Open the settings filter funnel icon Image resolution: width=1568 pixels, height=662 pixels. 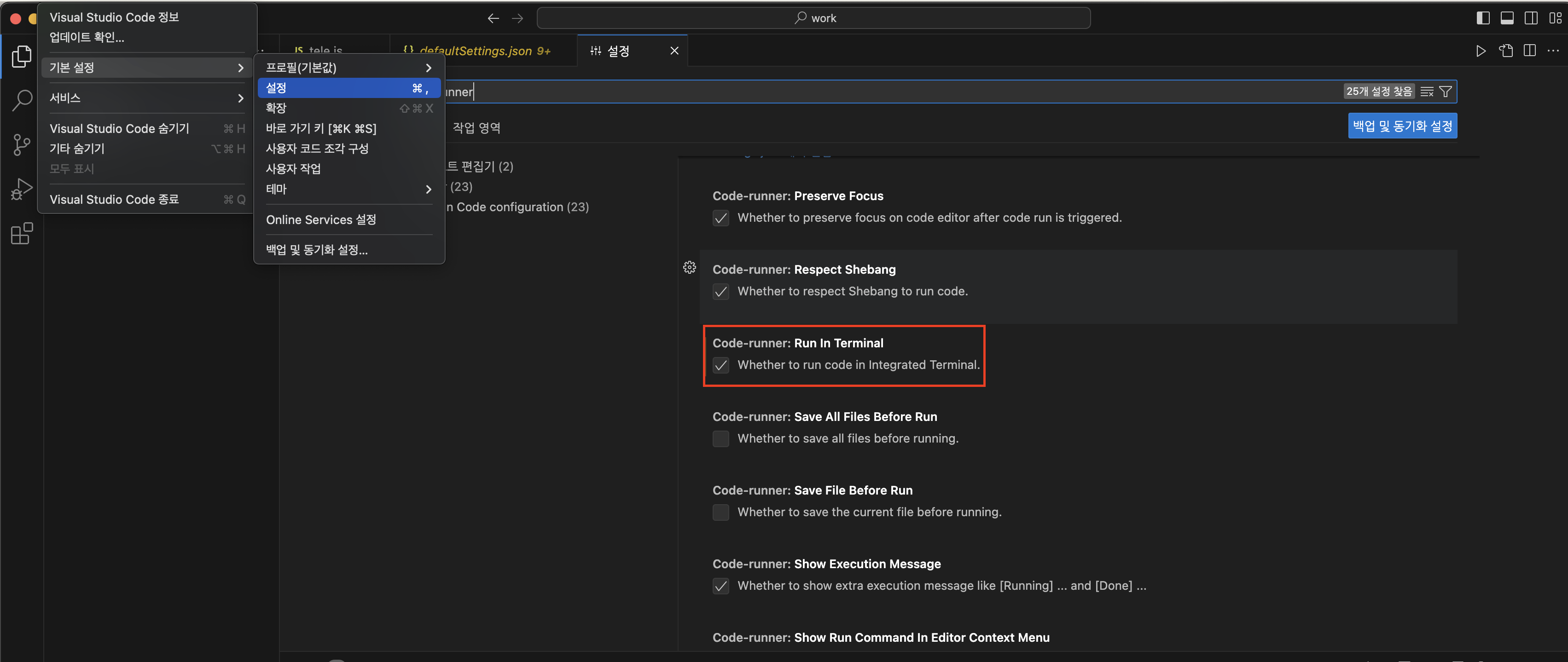(x=1446, y=92)
